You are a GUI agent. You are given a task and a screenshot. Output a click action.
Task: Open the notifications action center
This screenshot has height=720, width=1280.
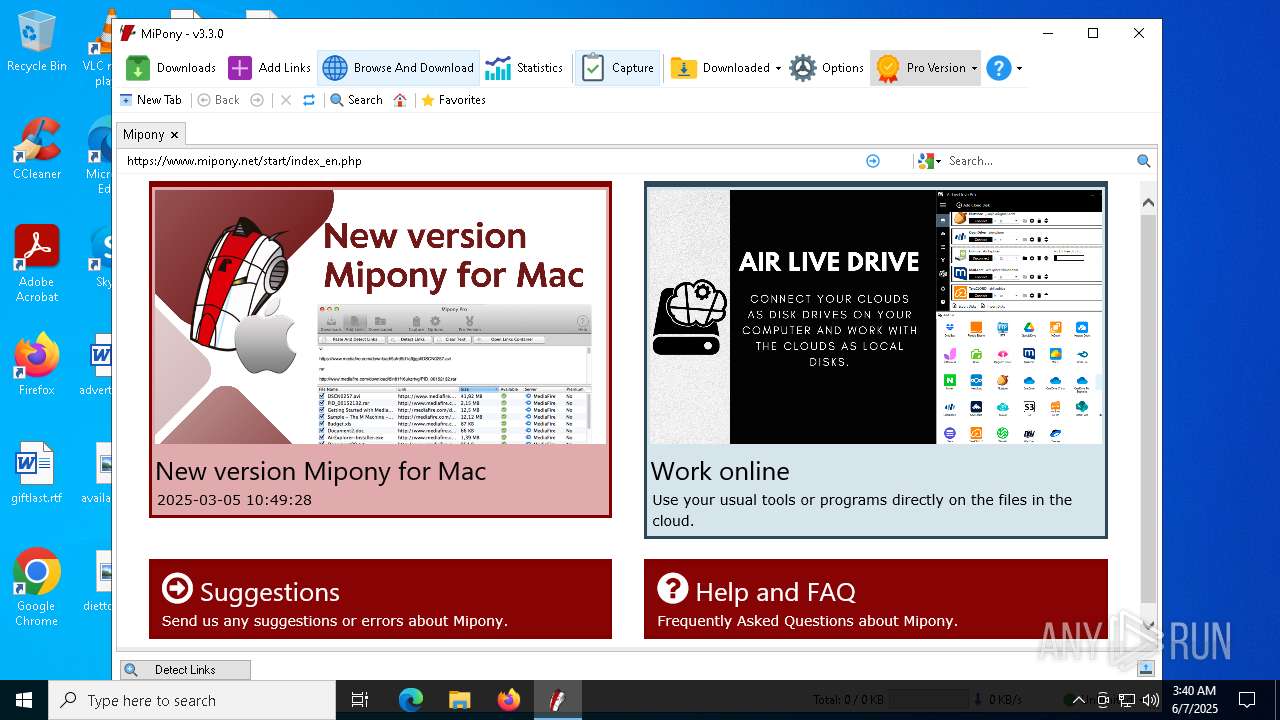[1247, 700]
